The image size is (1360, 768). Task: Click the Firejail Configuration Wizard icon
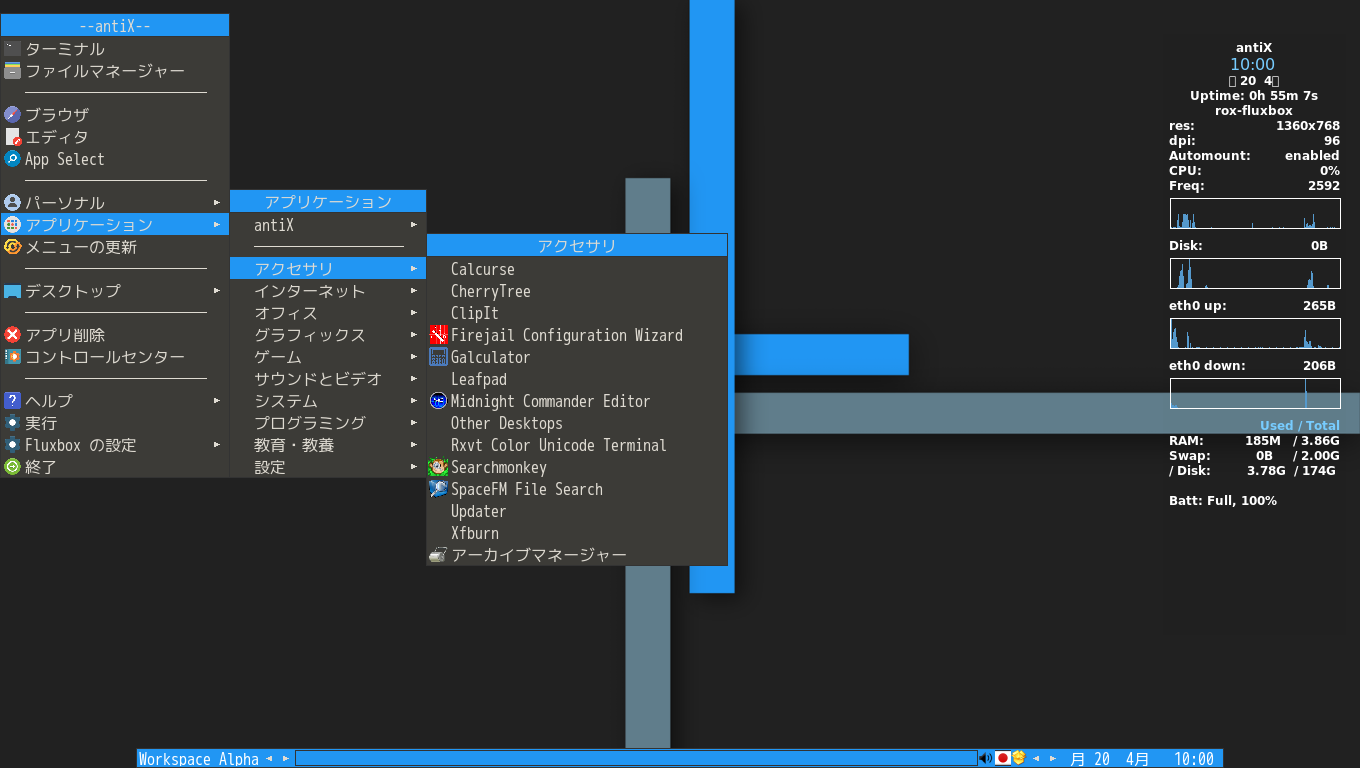438,335
